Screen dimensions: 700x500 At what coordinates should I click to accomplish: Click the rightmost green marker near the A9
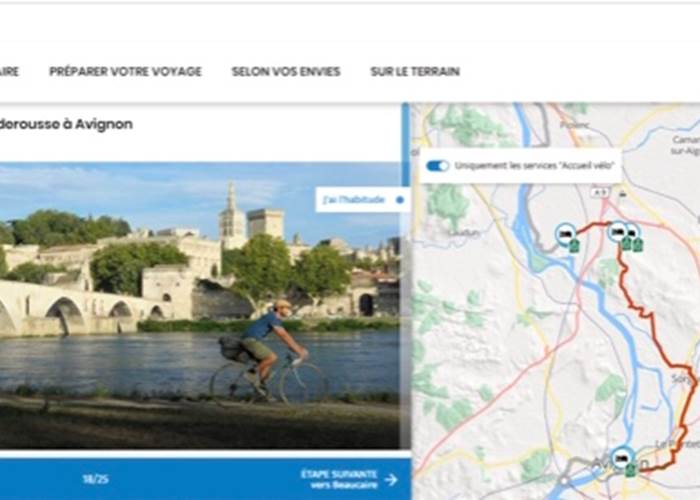click(x=638, y=244)
